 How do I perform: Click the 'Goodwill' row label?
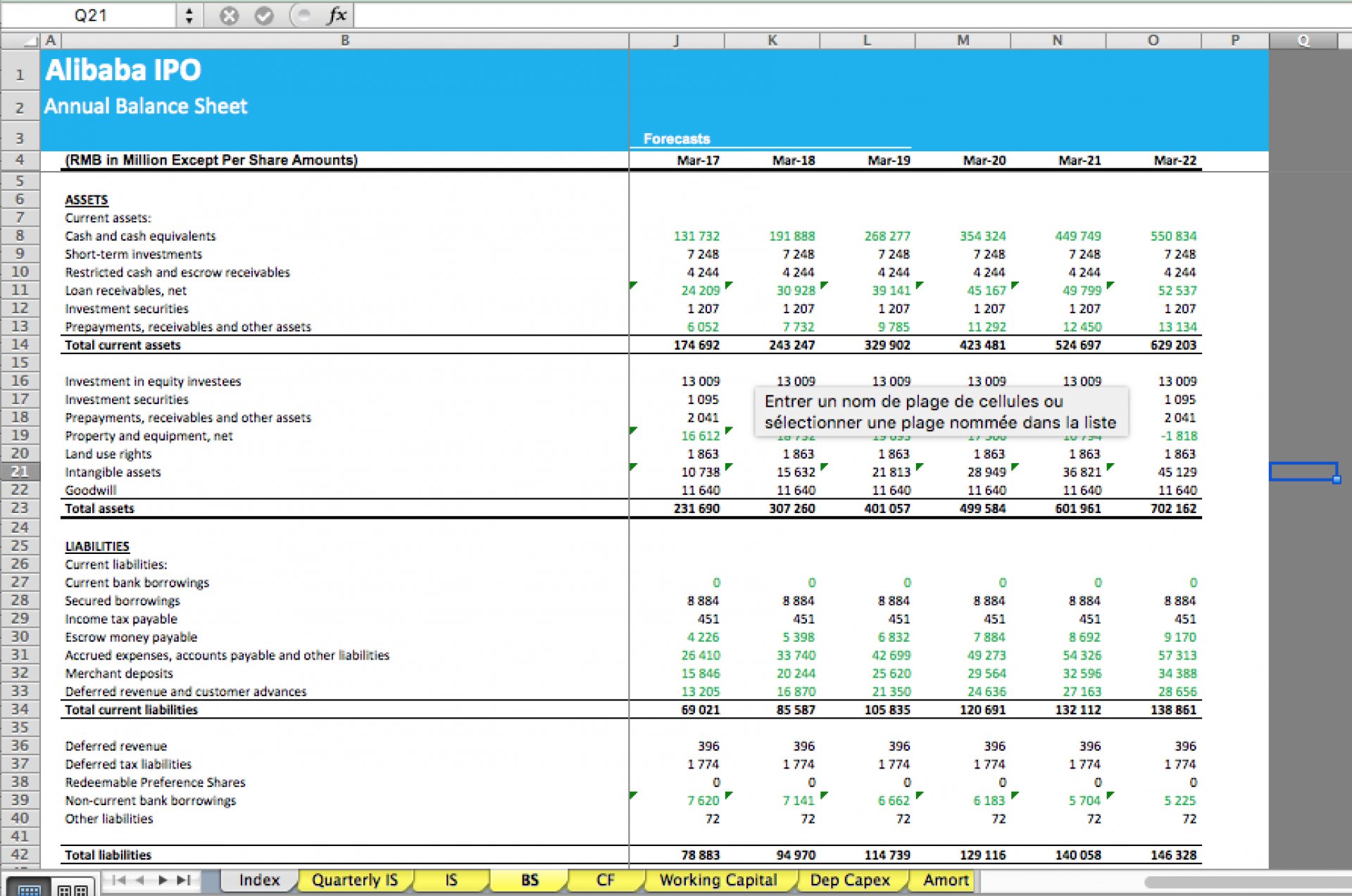click(91, 490)
